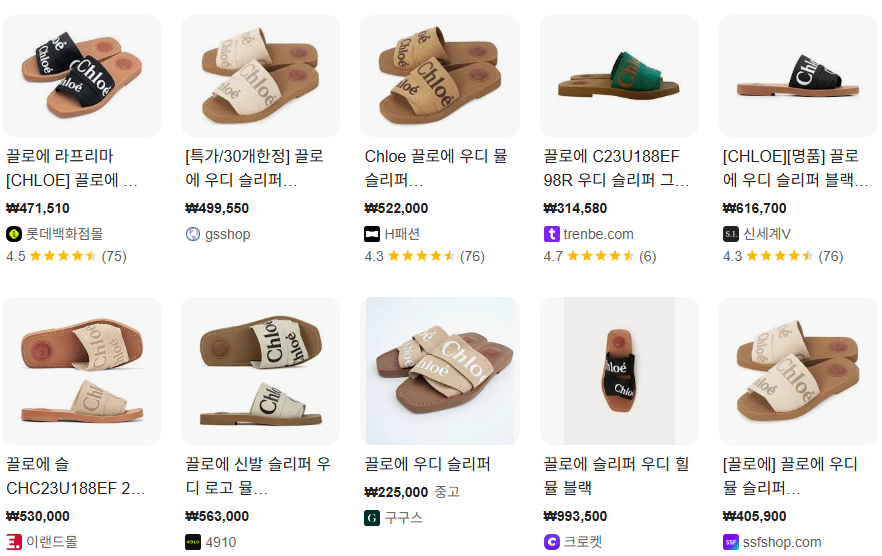Viewport: 882px width, 556px height.
Task: Open the ₩993,500 black slipper product image
Action: 619,371
